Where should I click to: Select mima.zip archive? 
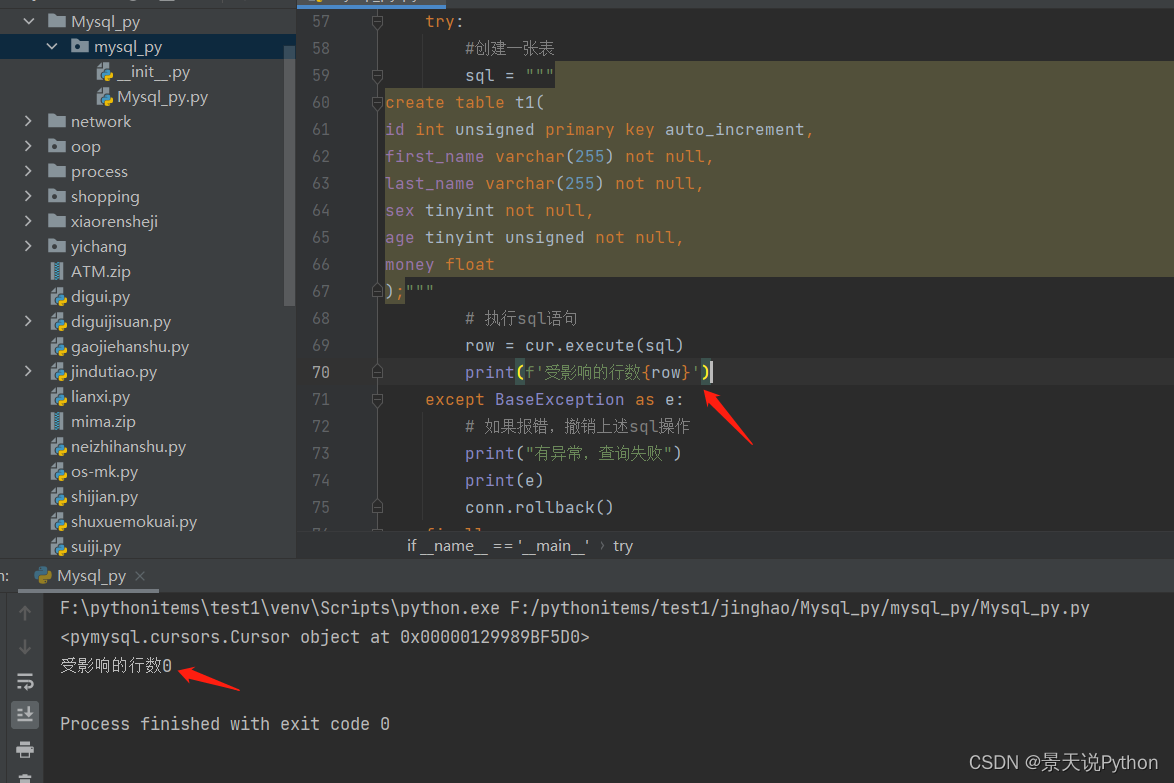point(103,421)
